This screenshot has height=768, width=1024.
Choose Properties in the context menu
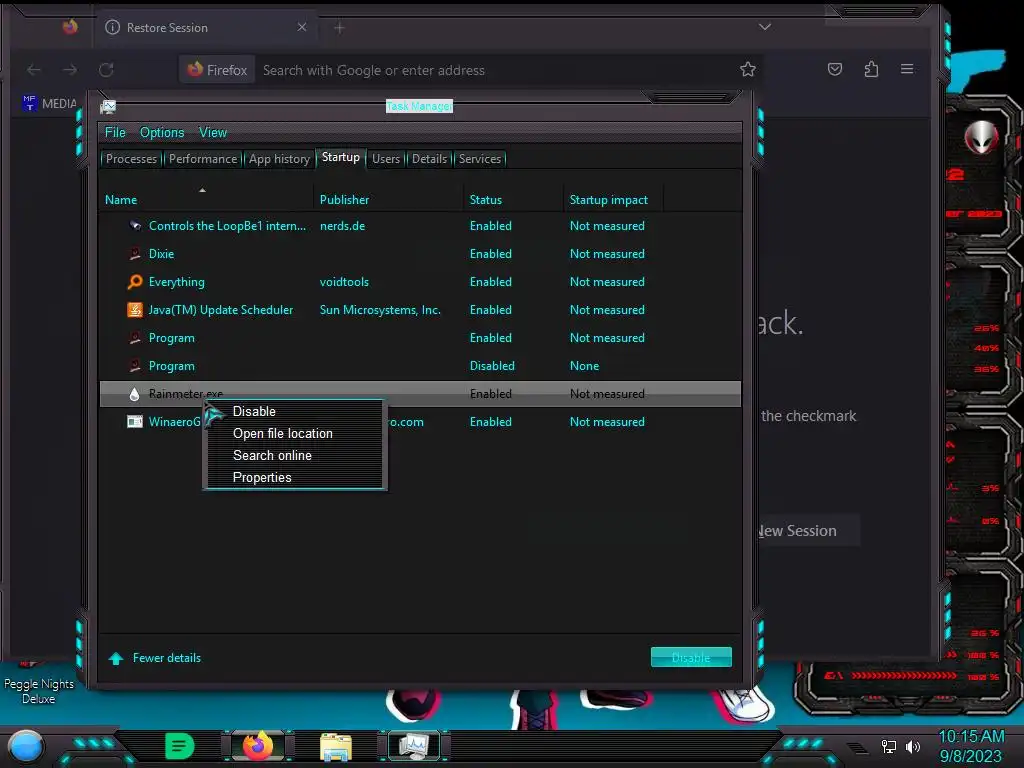[x=295, y=477]
